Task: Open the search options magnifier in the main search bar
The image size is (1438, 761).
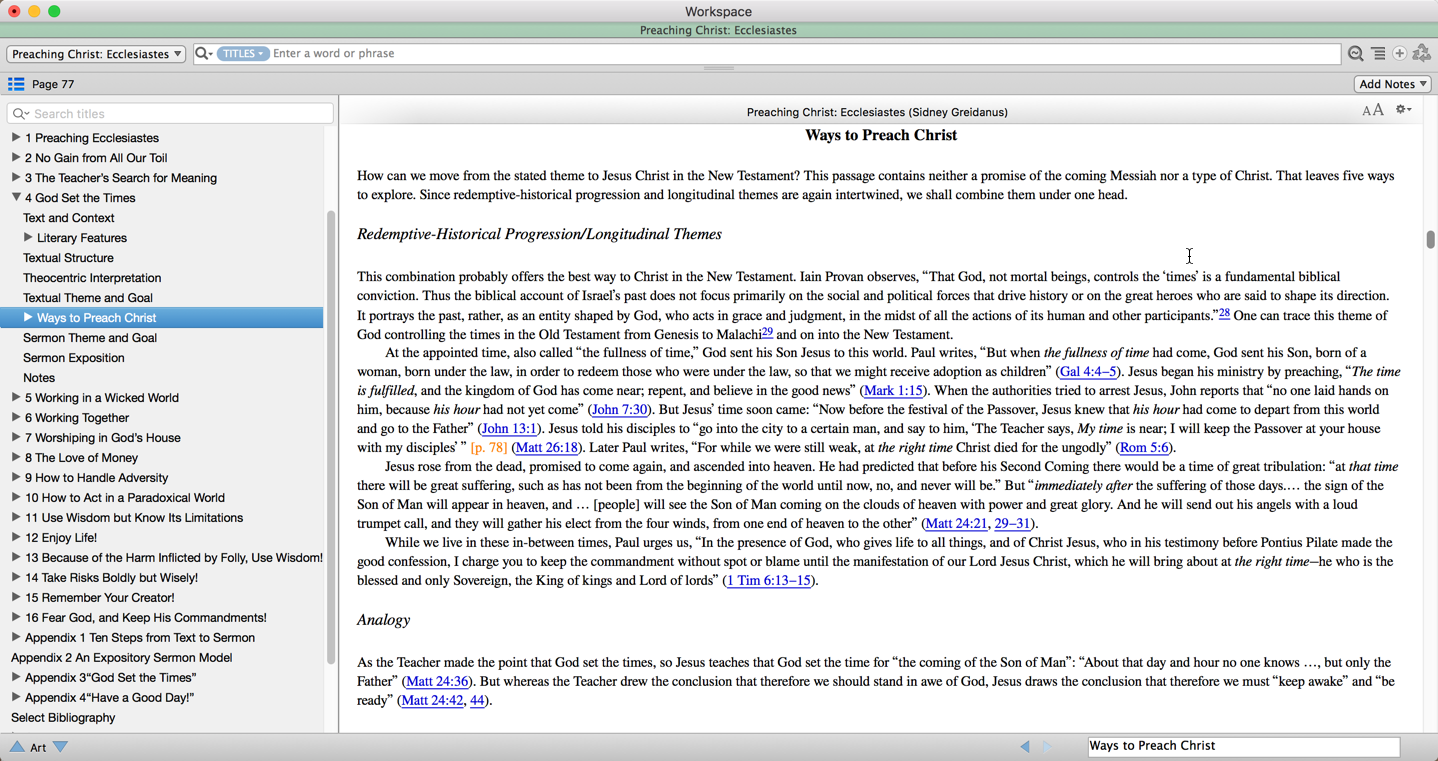Action: click(x=203, y=54)
